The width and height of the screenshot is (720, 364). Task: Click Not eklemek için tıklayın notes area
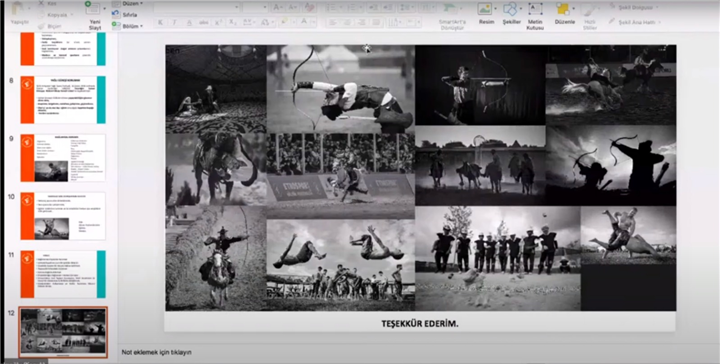(x=157, y=352)
